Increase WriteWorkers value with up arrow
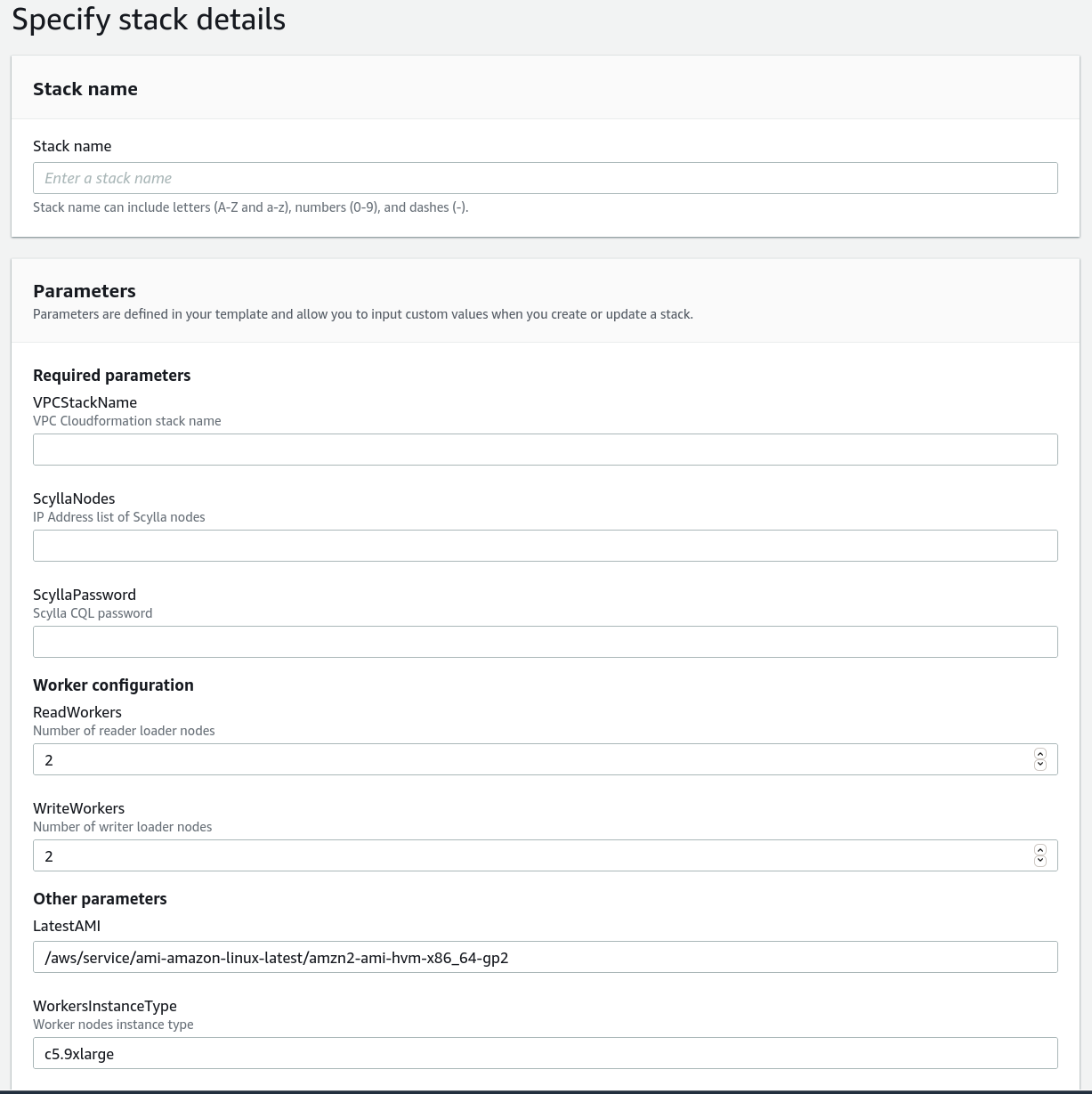The image size is (1092, 1094). click(1039, 850)
